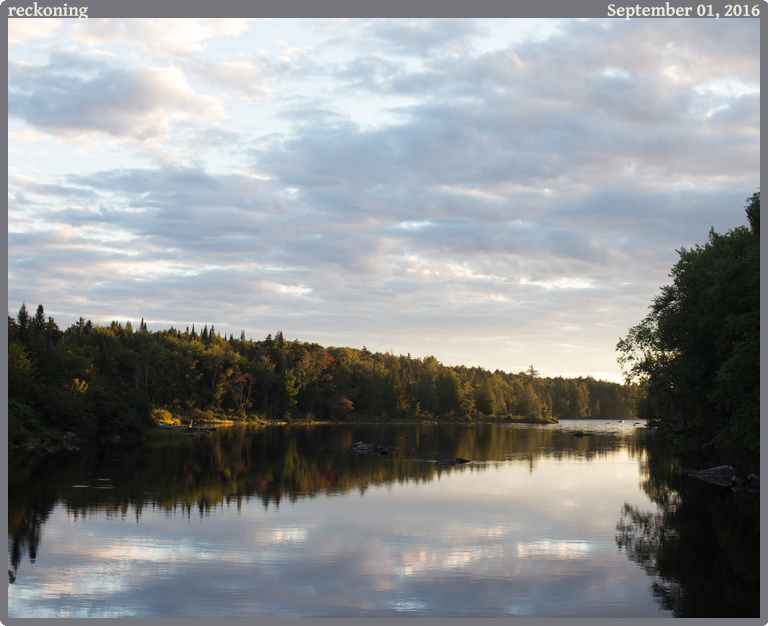
Task: Click the "reckoning" title text
Action: 48,10
